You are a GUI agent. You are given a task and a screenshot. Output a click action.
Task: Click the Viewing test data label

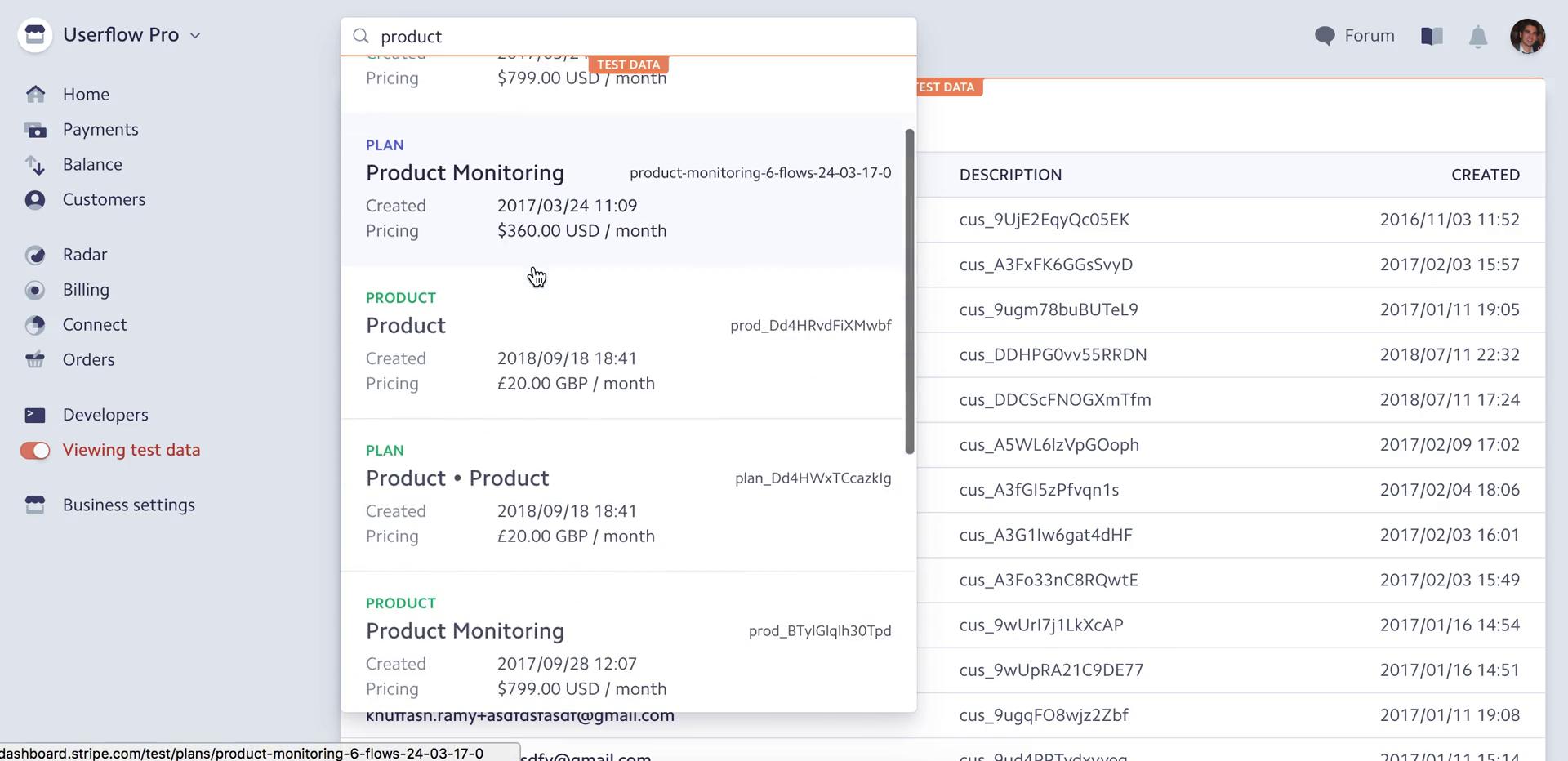(x=131, y=450)
